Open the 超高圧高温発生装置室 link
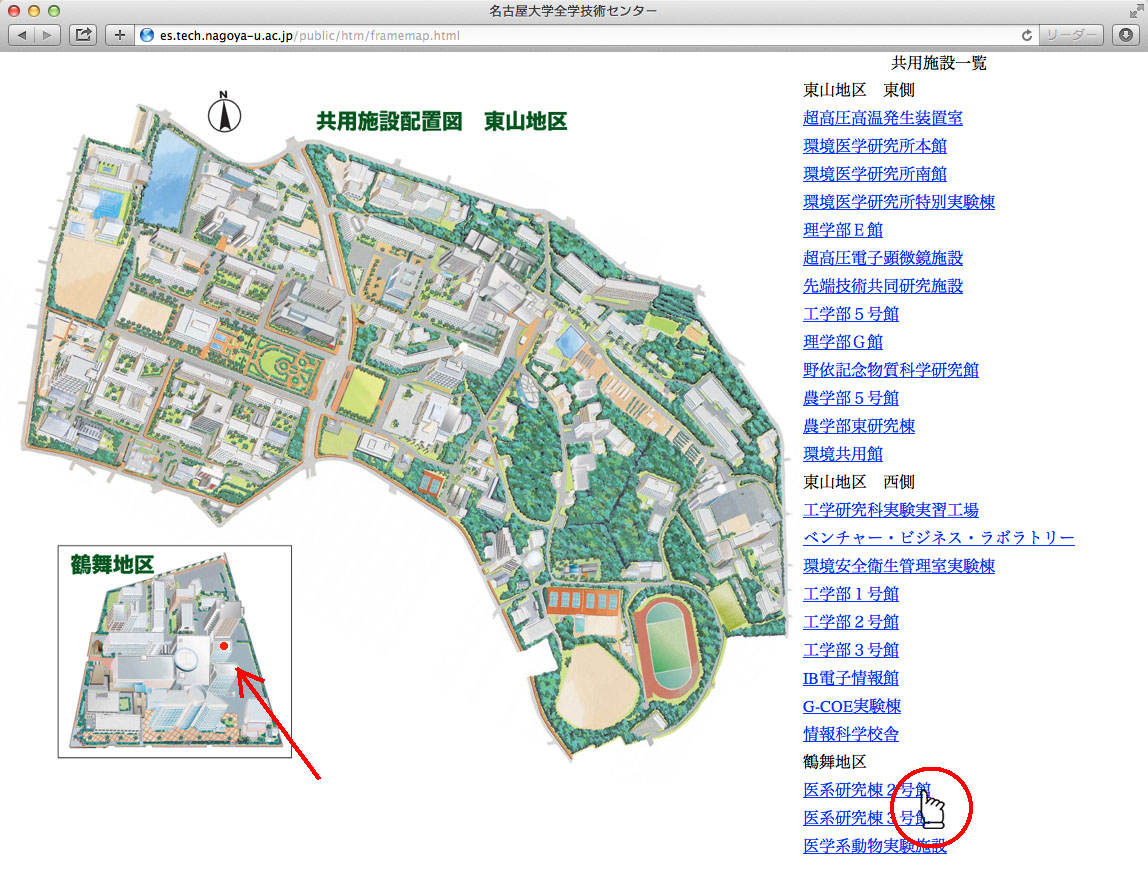Viewport: 1148px width, 875px height. point(882,118)
